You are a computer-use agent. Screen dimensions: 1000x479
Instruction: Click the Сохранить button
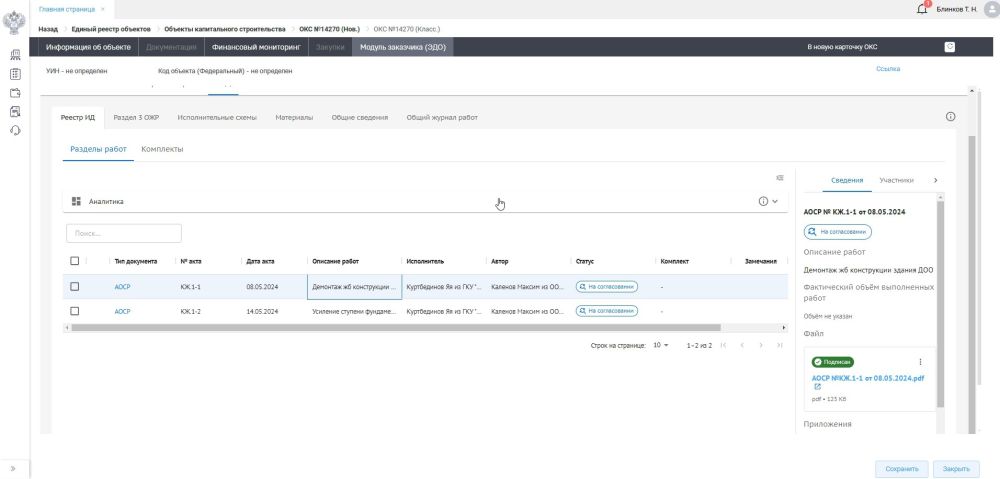(901, 468)
